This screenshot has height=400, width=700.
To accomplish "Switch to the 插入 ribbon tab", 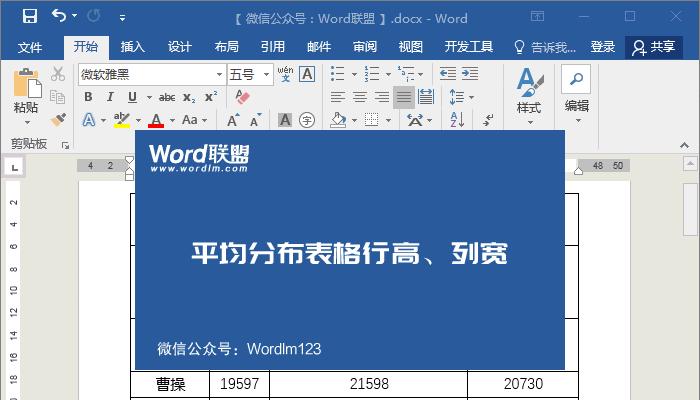I will [x=133, y=47].
